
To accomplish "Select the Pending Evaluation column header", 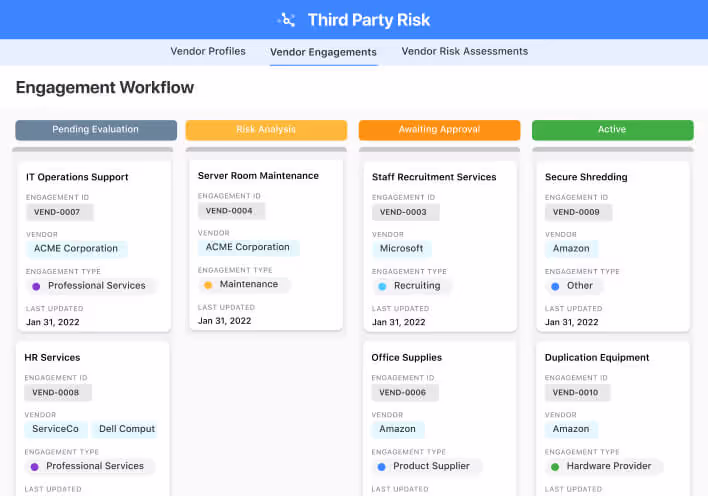I will pos(96,130).
